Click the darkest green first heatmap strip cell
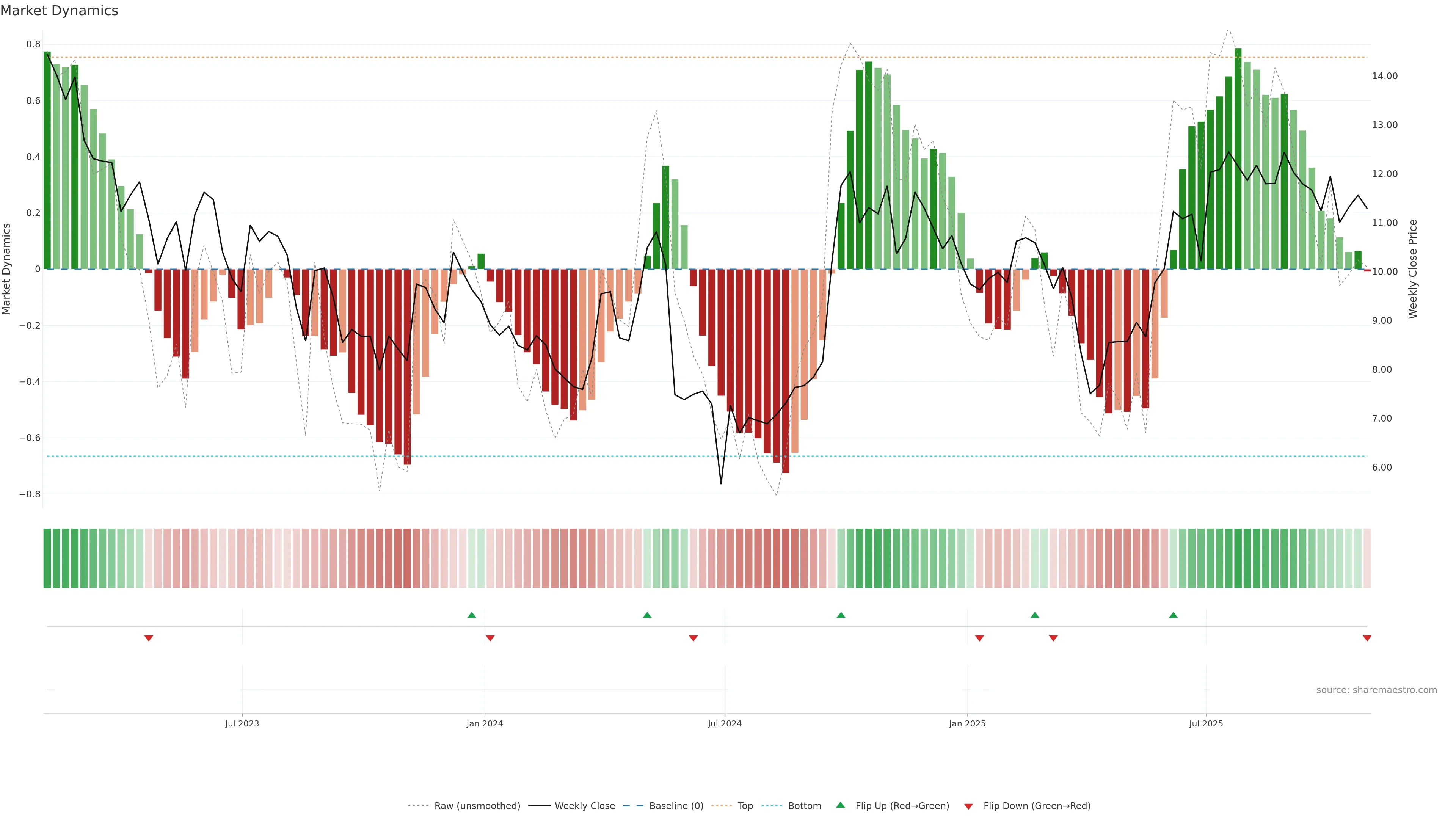 point(47,559)
